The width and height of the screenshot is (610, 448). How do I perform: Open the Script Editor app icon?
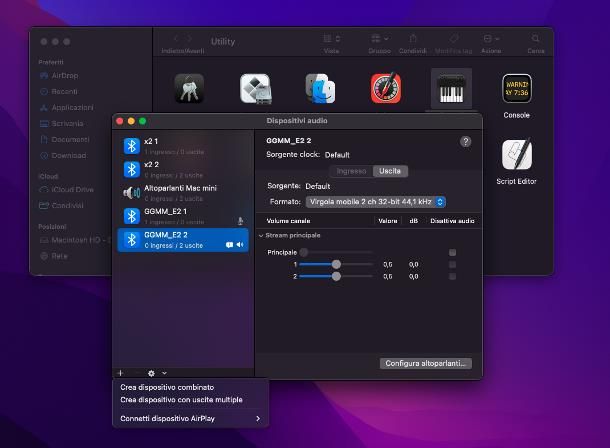[x=517, y=154]
